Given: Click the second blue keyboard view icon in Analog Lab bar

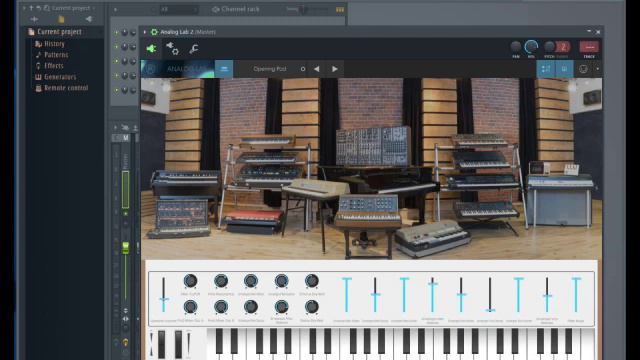Looking at the screenshot, I should point(564,69).
